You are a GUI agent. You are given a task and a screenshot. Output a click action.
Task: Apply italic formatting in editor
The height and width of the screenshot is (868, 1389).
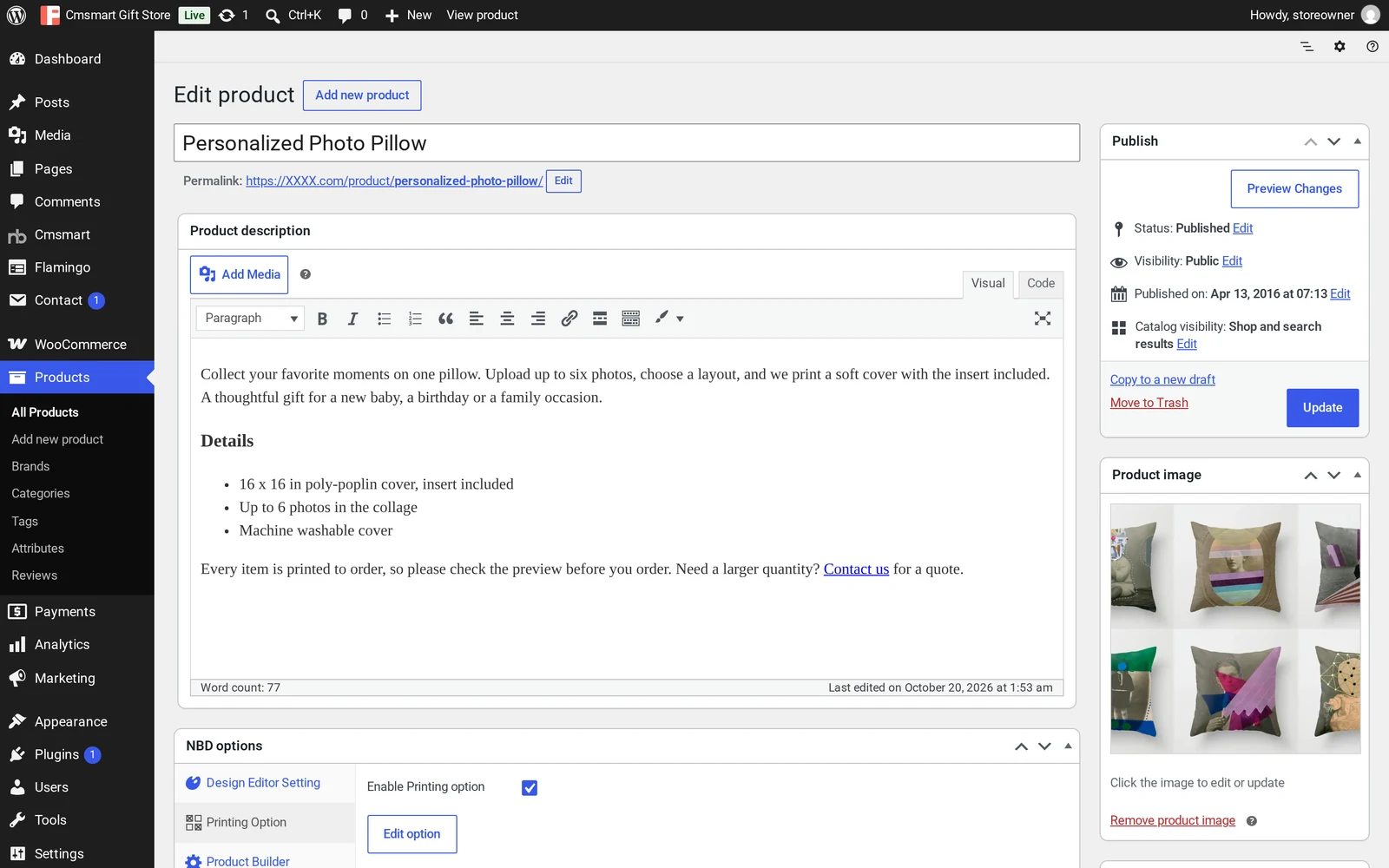352,319
